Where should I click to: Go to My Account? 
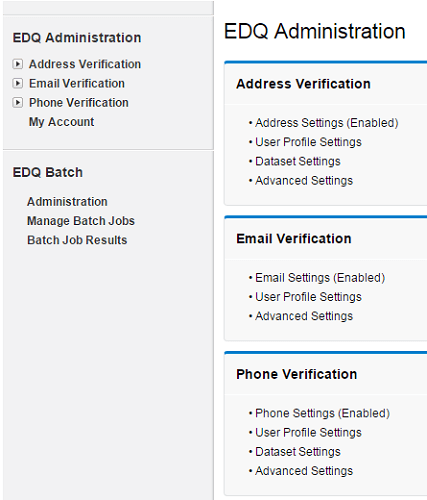pyautogui.click(x=61, y=122)
